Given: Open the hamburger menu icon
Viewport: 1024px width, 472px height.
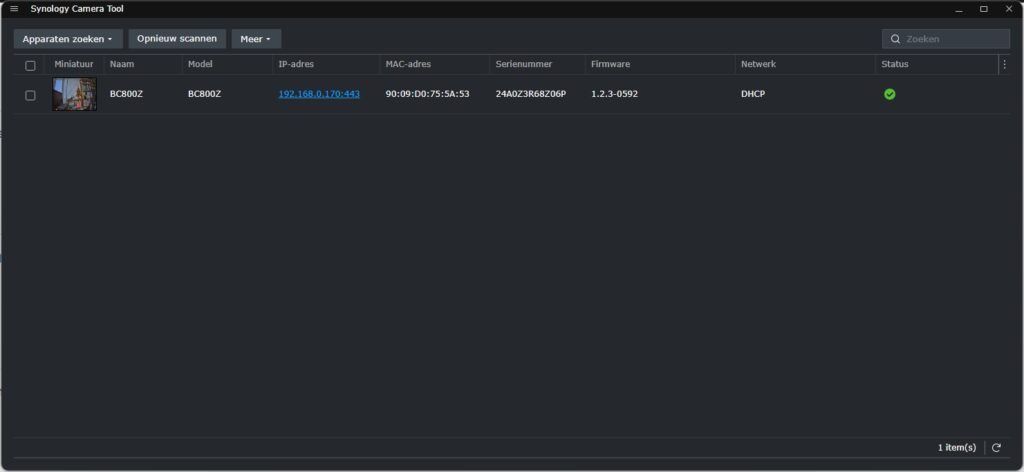Looking at the screenshot, I should pos(14,9).
